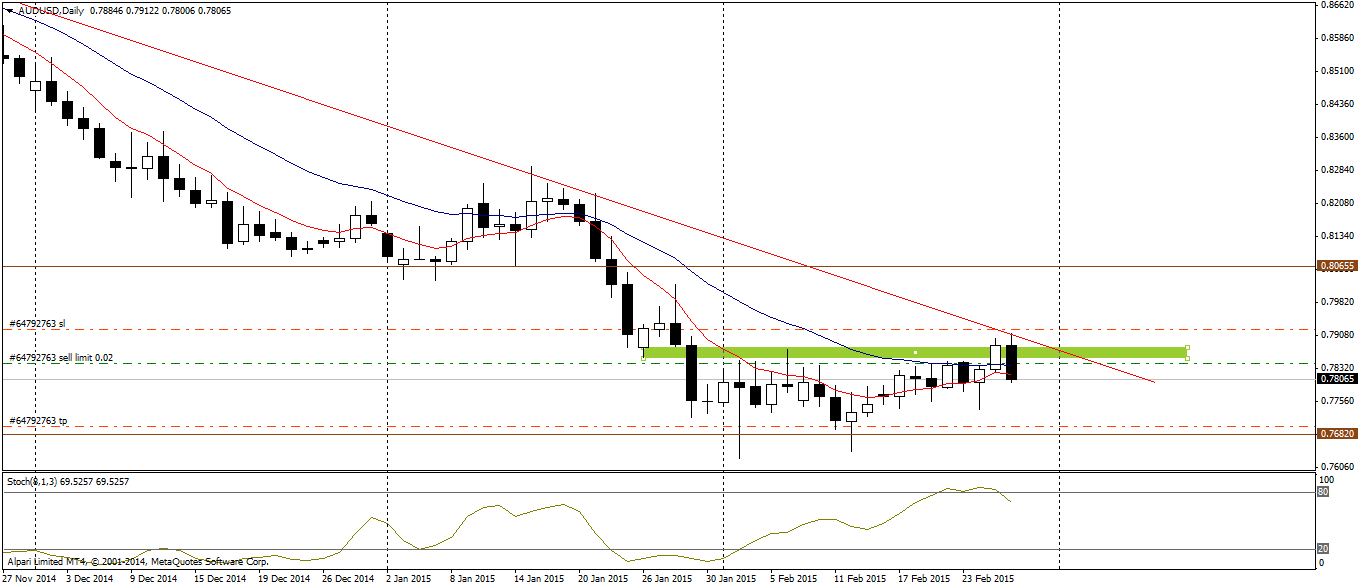1358x587 pixels.
Task: Click the small arrow before AUDUSD,Daily title
Action: pyautogui.click(x=8, y=10)
